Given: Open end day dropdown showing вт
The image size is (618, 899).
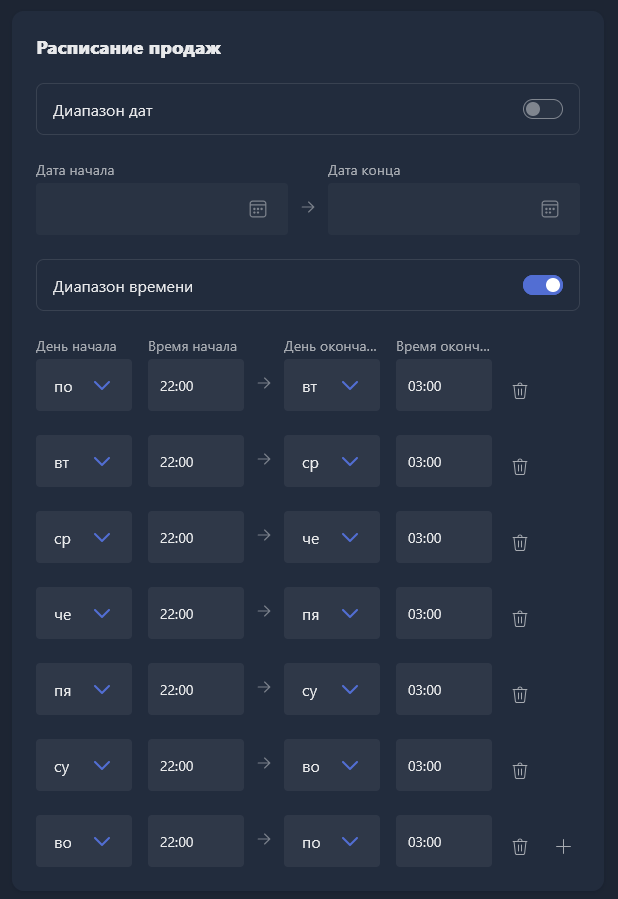Looking at the screenshot, I should 332,385.
